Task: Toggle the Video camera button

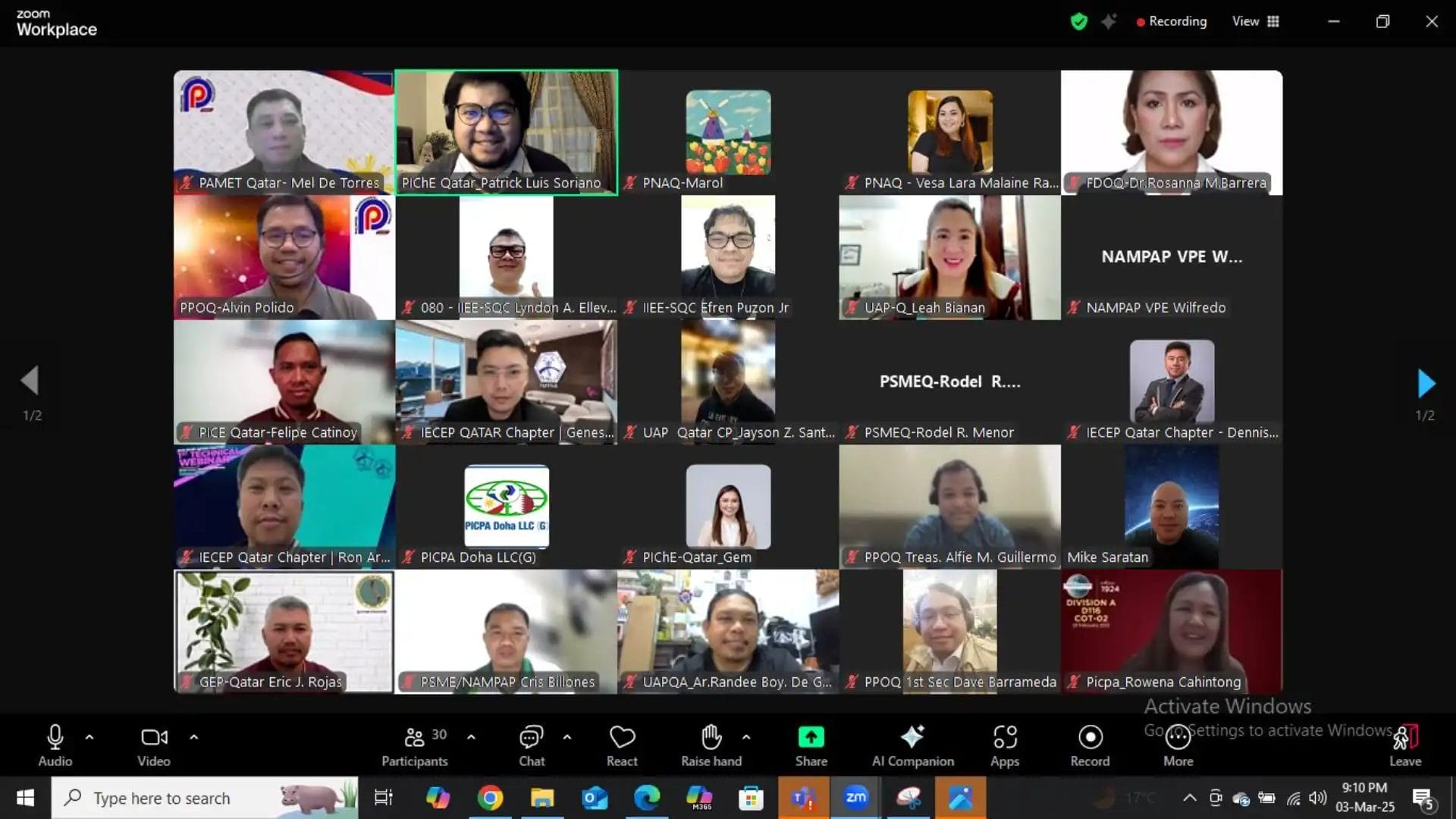Action: [x=154, y=745]
